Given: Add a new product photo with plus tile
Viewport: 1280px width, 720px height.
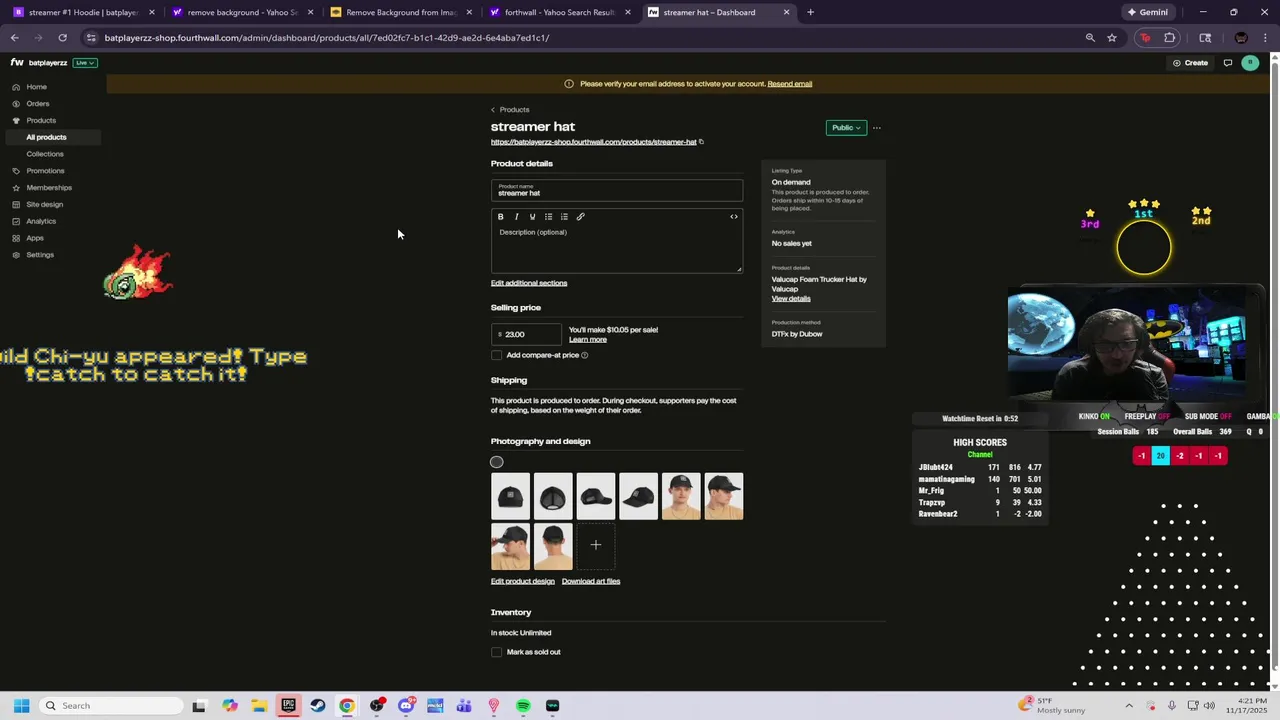Looking at the screenshot, I should click(x=596, y=545).
